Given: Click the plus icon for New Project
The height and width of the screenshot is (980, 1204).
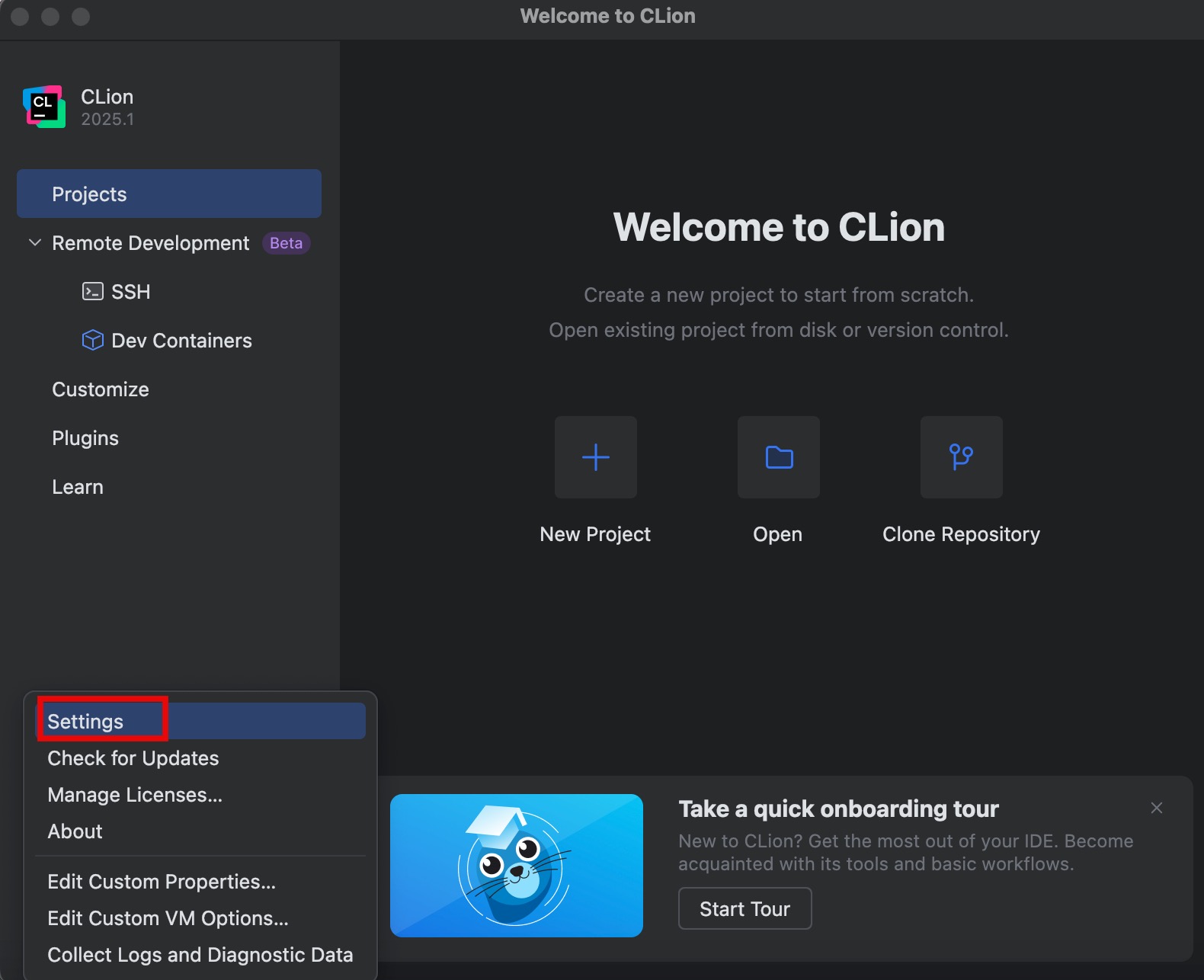Looking at the screenshot, I should pyautogui.click(x=595, y=457).
